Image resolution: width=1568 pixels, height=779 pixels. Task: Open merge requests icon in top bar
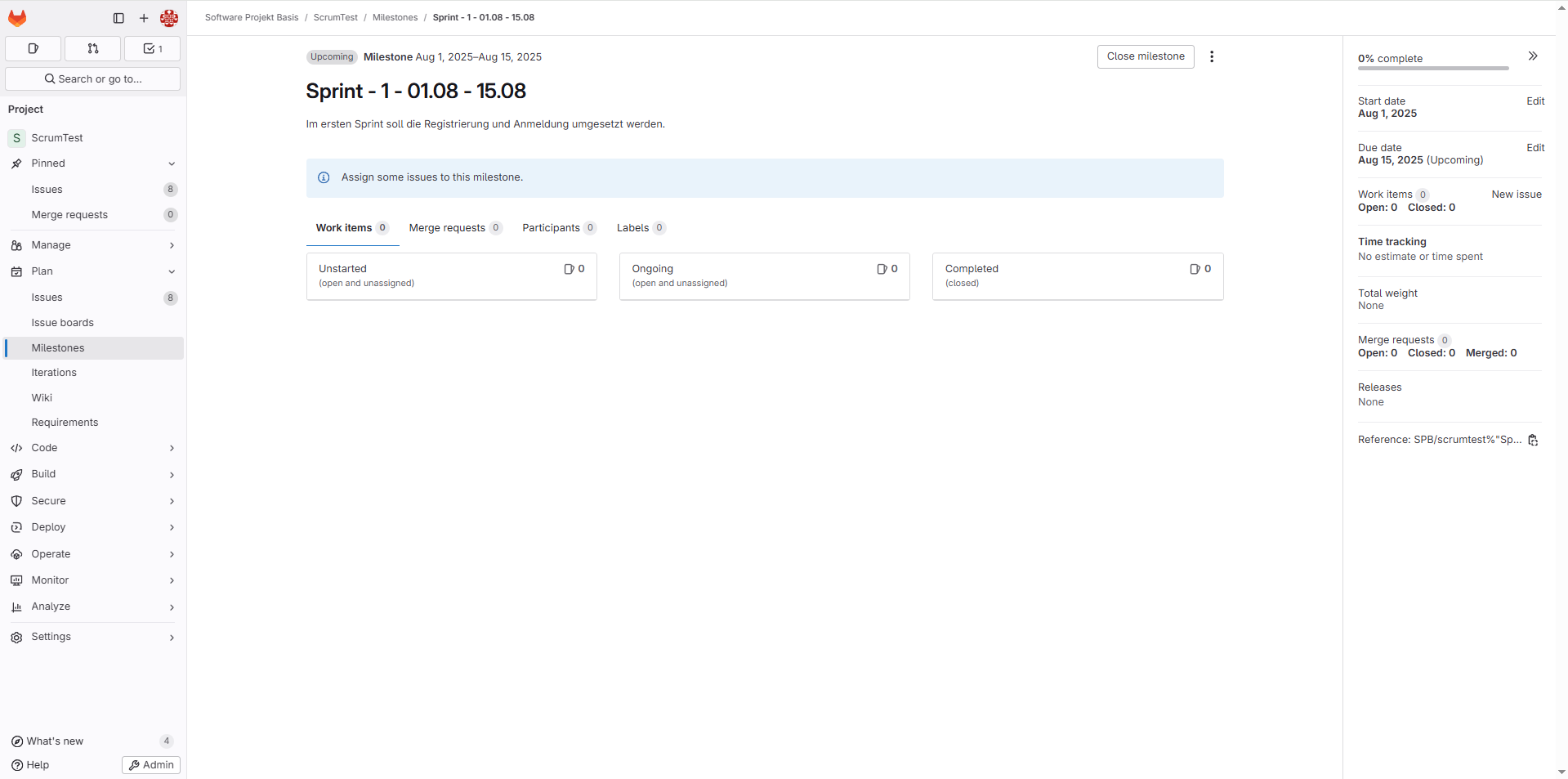point(93,49)
